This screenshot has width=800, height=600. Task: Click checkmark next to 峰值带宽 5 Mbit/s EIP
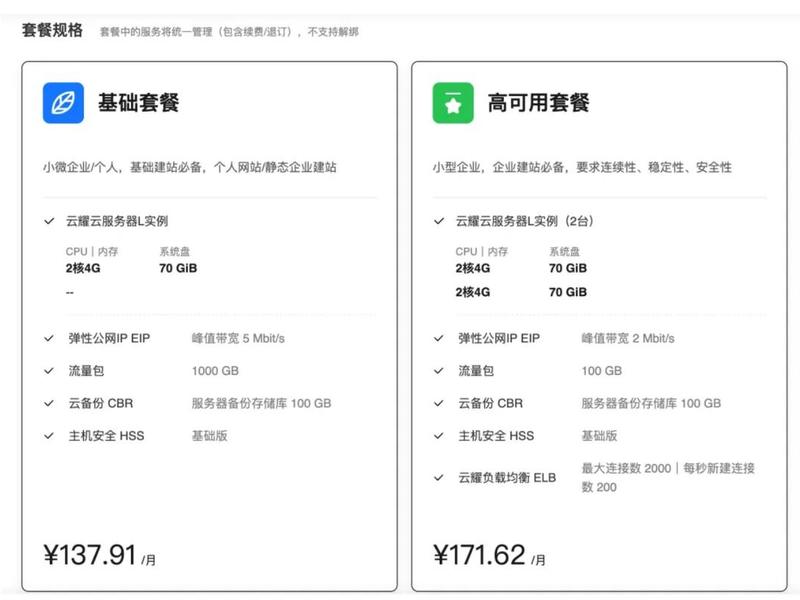tap(49, 338)
